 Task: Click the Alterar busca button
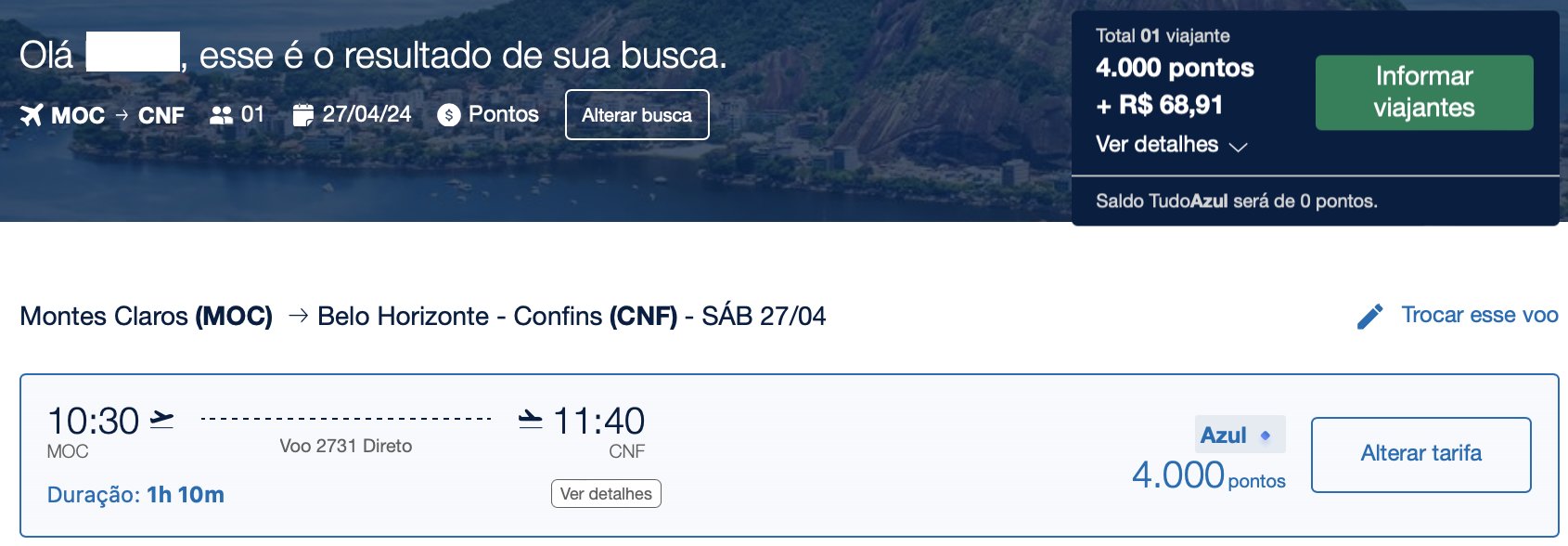point(636,115)
